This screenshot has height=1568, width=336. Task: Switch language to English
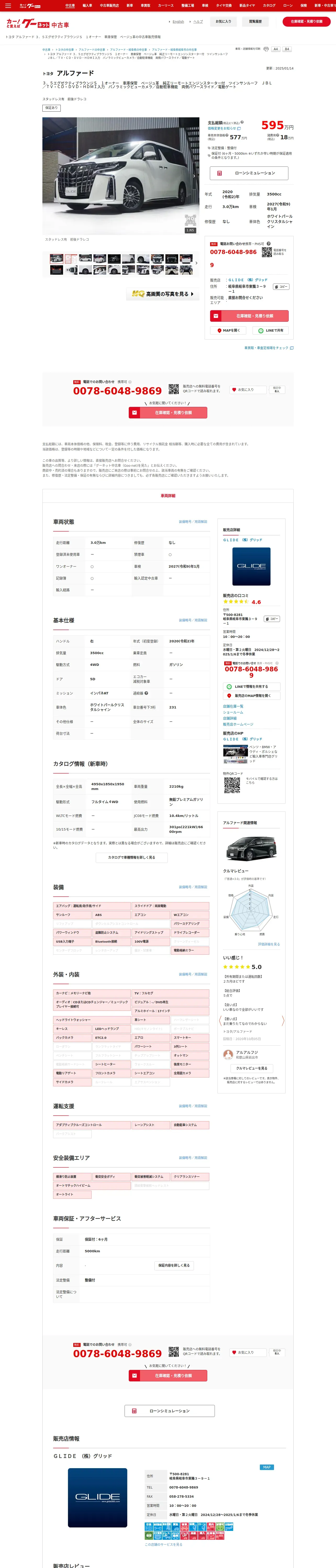[178, 21]
